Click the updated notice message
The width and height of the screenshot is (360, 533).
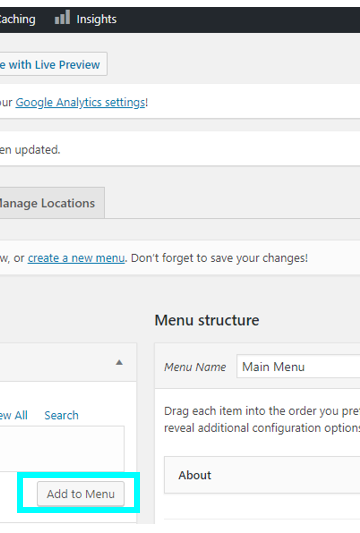click(30, 150)
